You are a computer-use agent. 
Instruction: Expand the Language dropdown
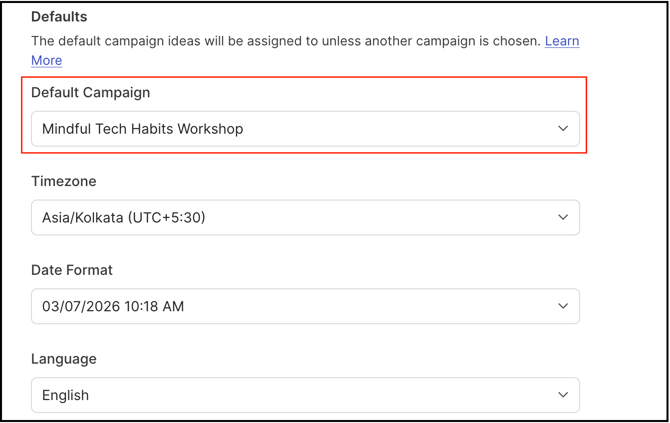305,395
